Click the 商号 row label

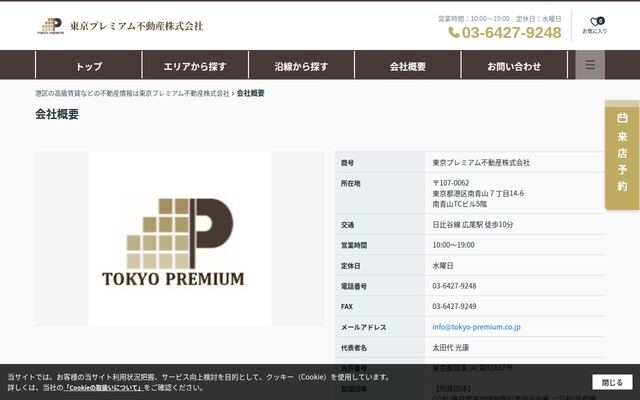347,163
